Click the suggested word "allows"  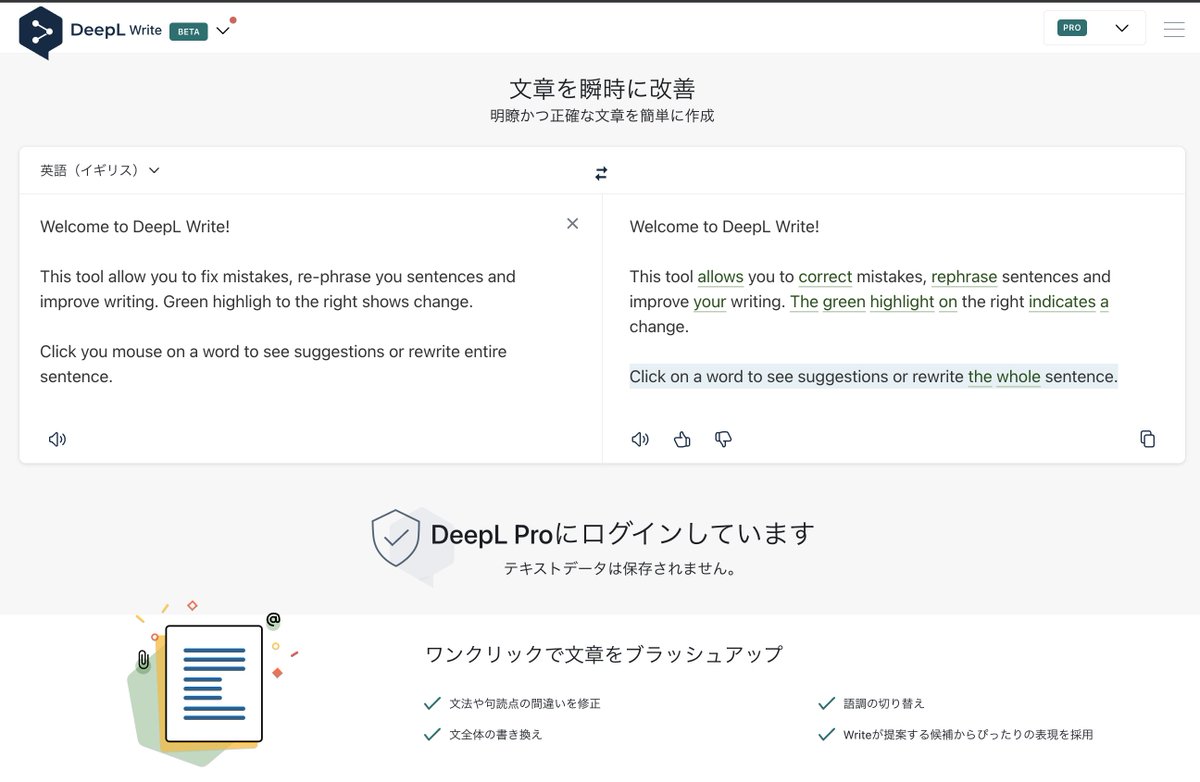click(720, 277)
